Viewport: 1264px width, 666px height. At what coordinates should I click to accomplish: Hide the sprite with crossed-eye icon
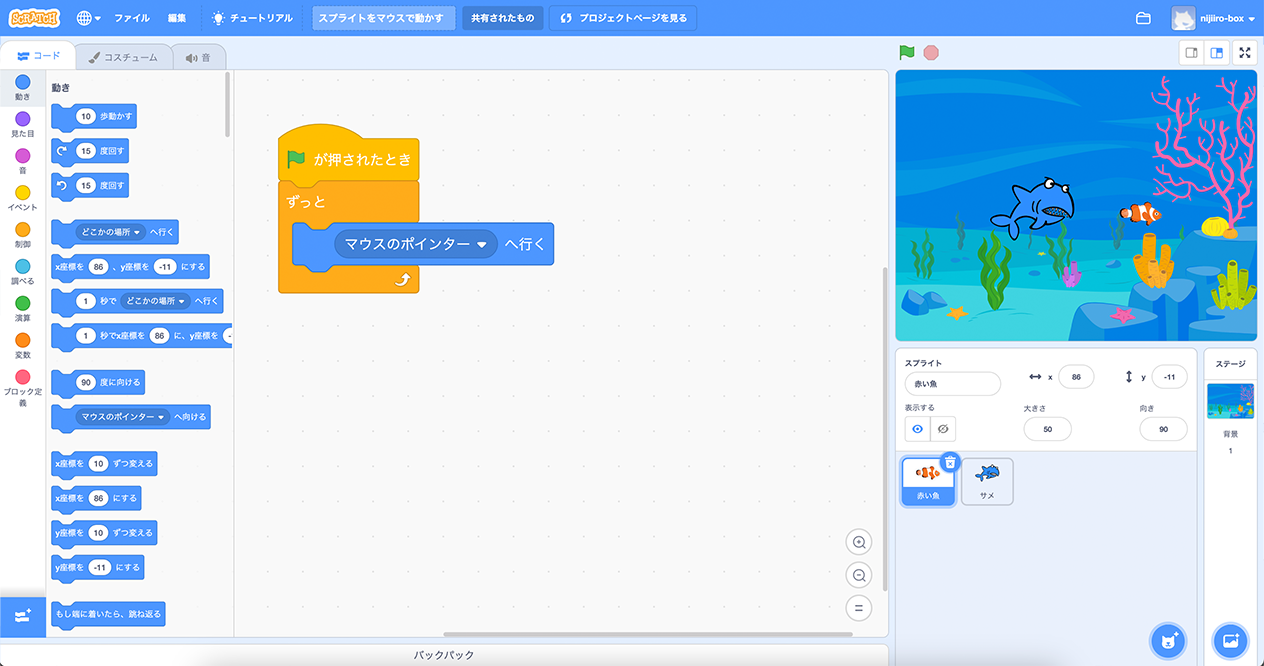tap(943, 429)
